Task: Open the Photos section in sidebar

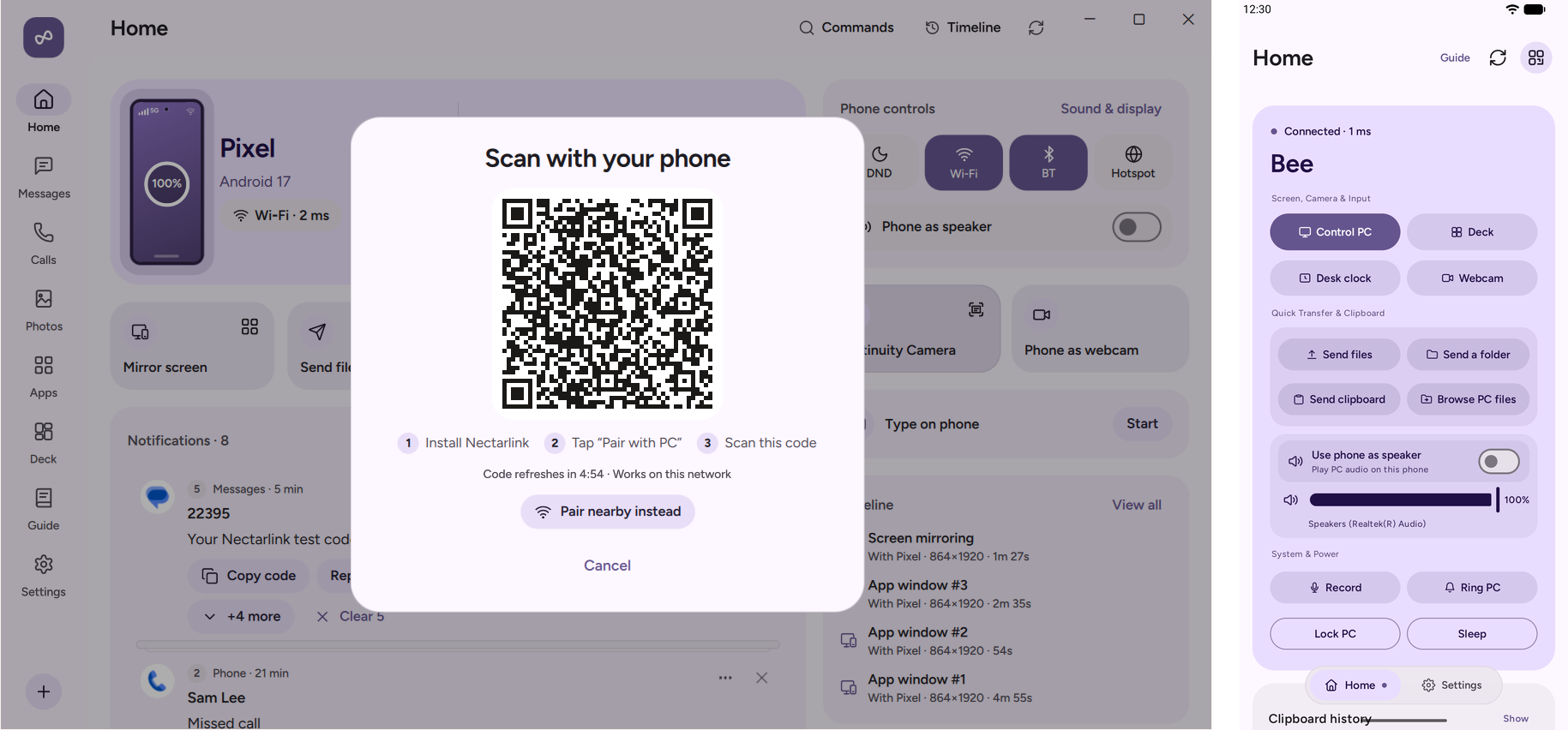Action: tap(44, 310)
